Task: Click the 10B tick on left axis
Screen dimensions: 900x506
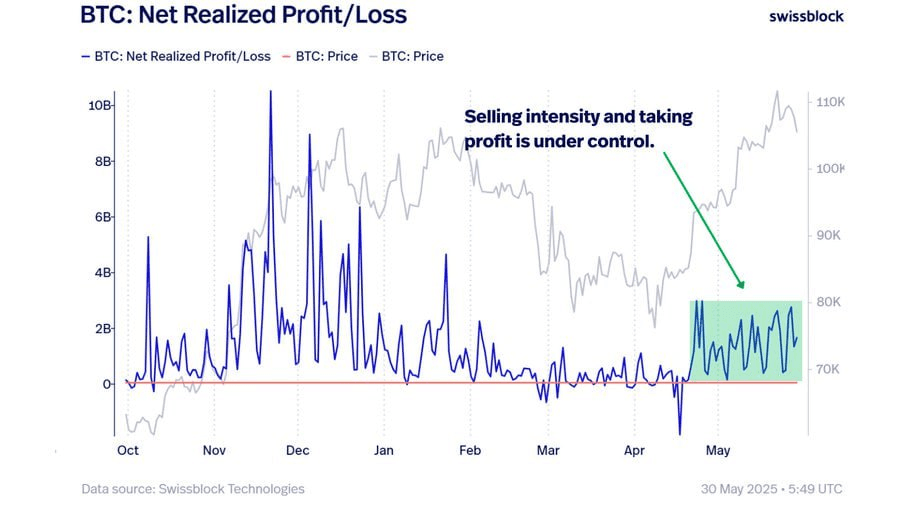Action: 99,106
